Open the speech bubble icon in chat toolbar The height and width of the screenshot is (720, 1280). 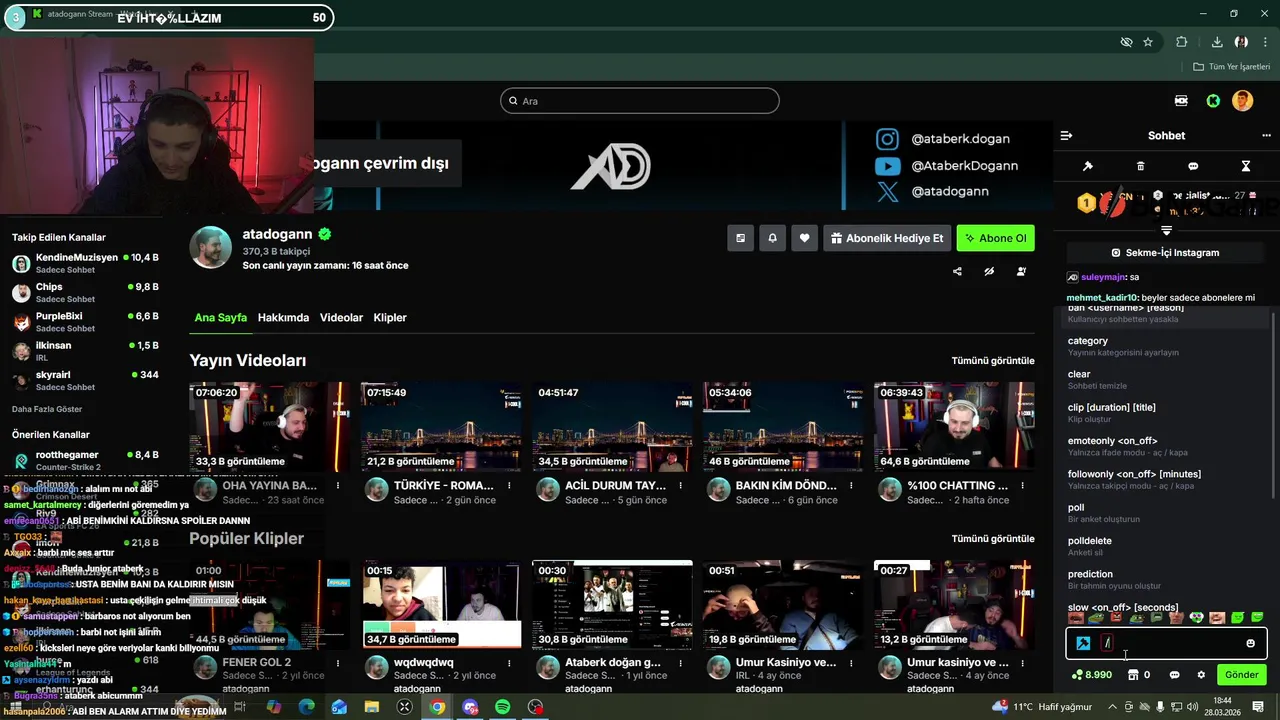click(x=1193, y=166)
